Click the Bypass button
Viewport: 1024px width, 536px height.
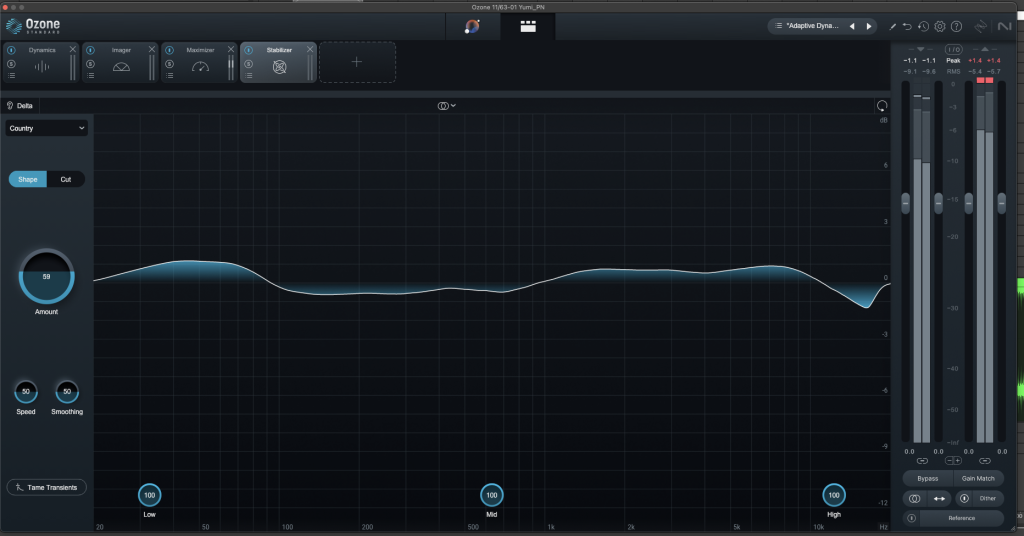925,478
